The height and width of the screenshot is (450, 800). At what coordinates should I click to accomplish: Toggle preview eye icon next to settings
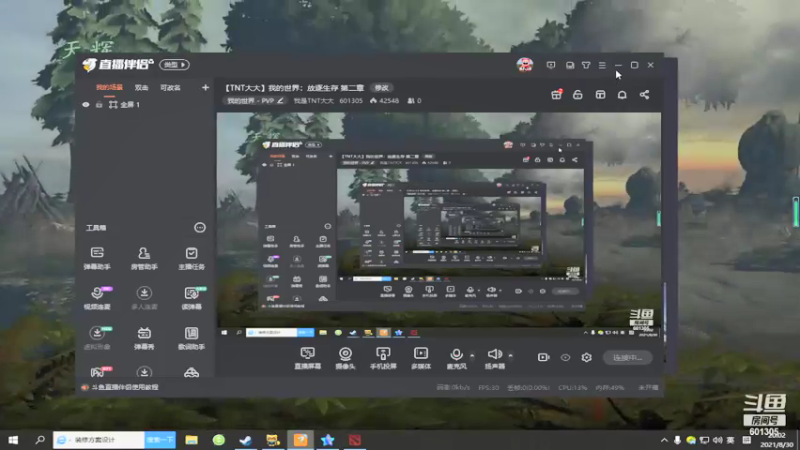pos(565,357)
